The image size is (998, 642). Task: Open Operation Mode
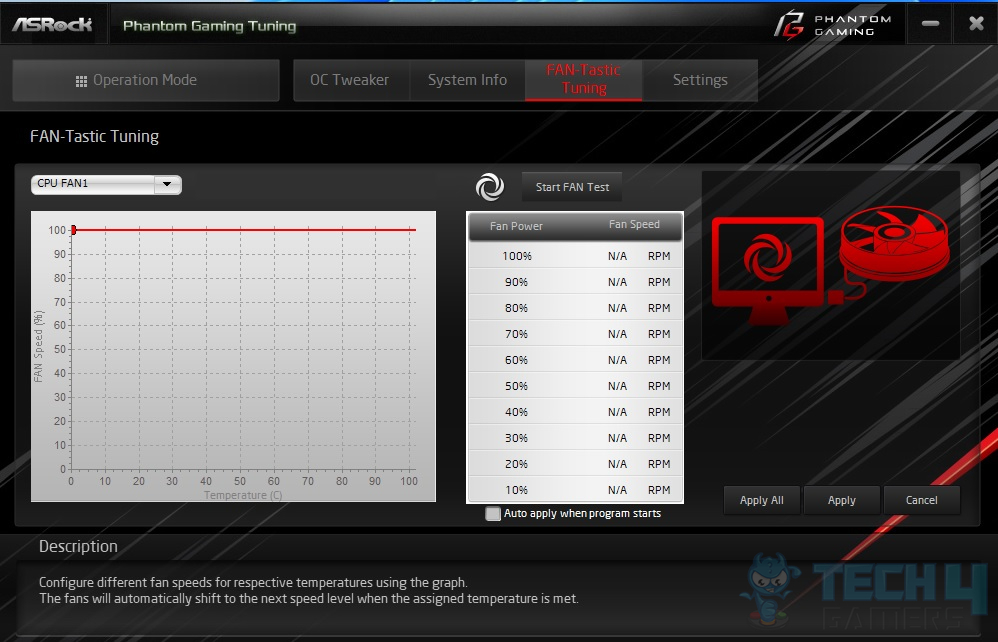[x=146, y=80]
